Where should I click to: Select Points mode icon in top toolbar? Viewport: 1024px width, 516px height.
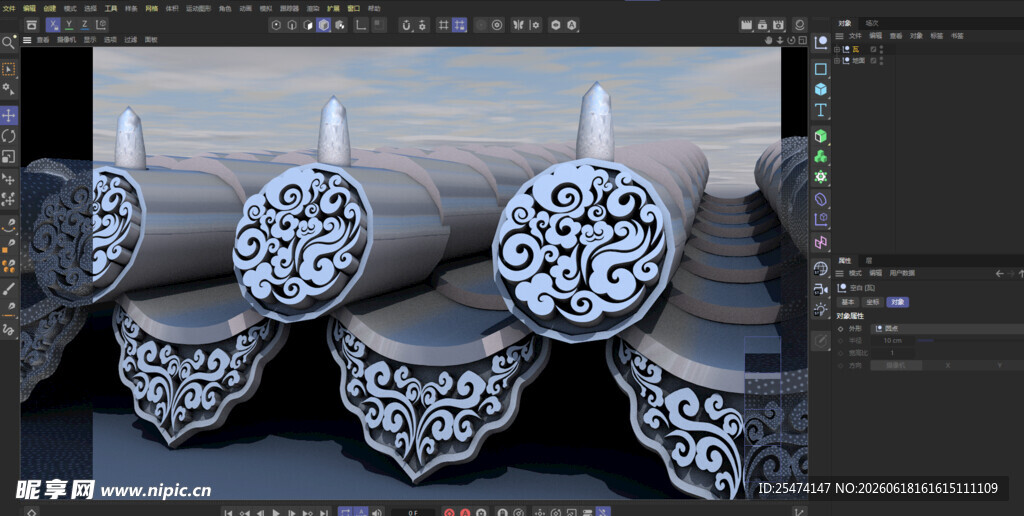tap(276, 25)
